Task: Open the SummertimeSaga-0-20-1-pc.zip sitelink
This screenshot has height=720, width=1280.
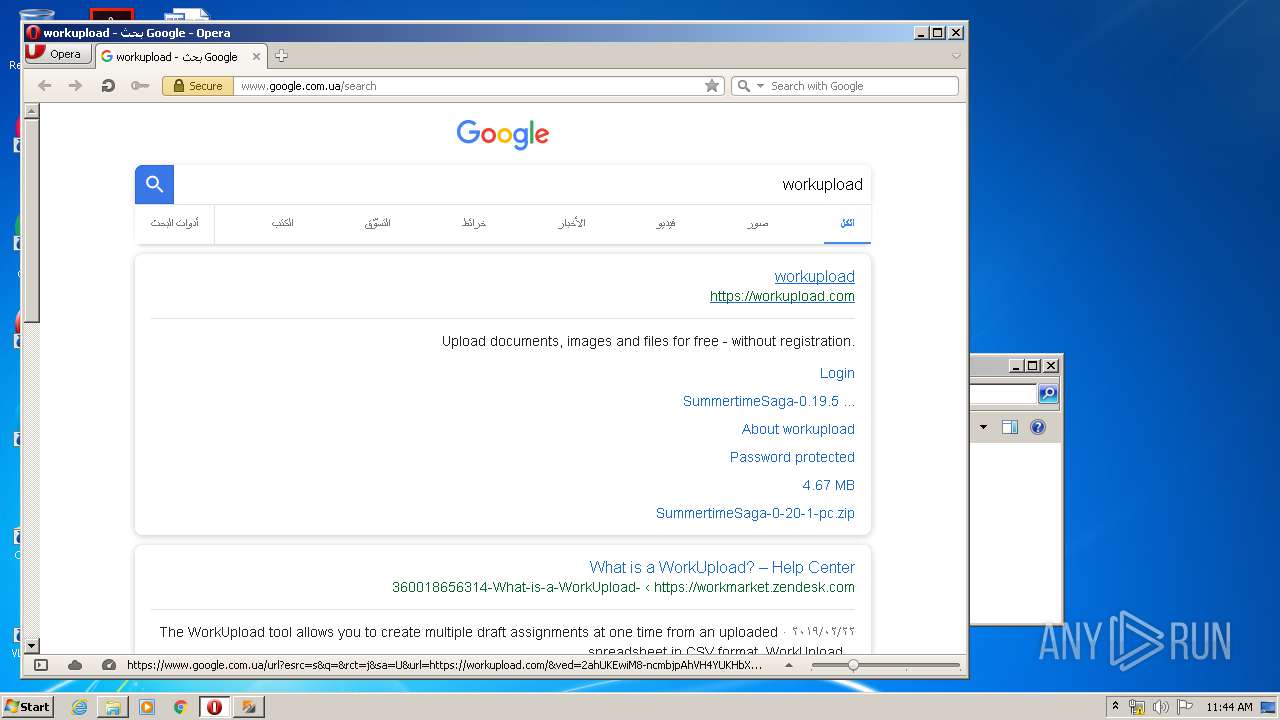Action: [755, 513]
